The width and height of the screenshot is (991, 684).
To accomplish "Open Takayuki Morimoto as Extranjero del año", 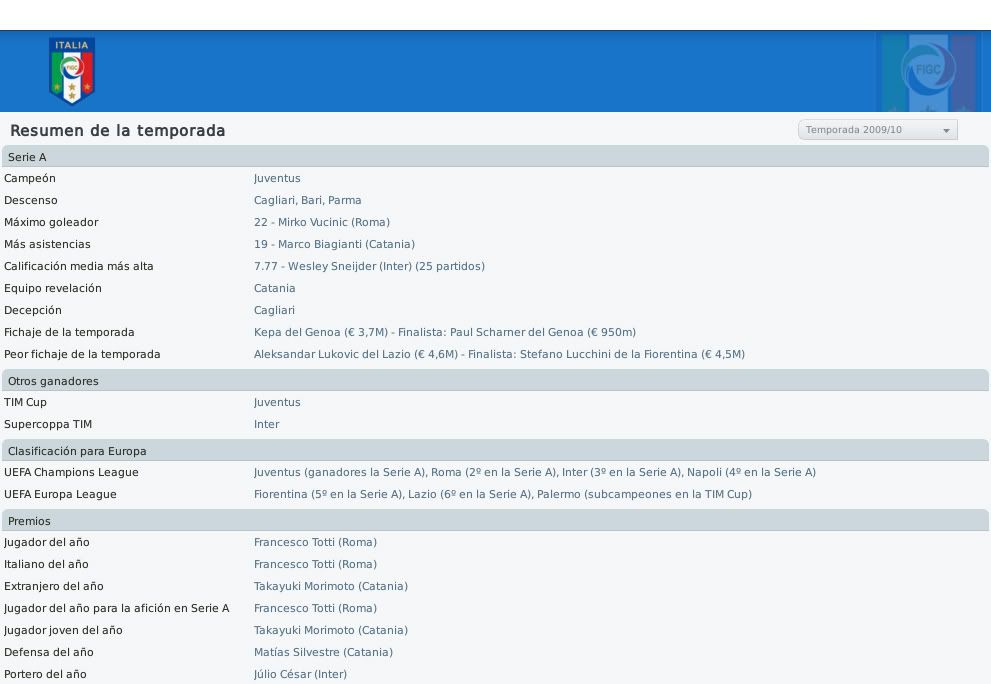I will click(331, 587).
